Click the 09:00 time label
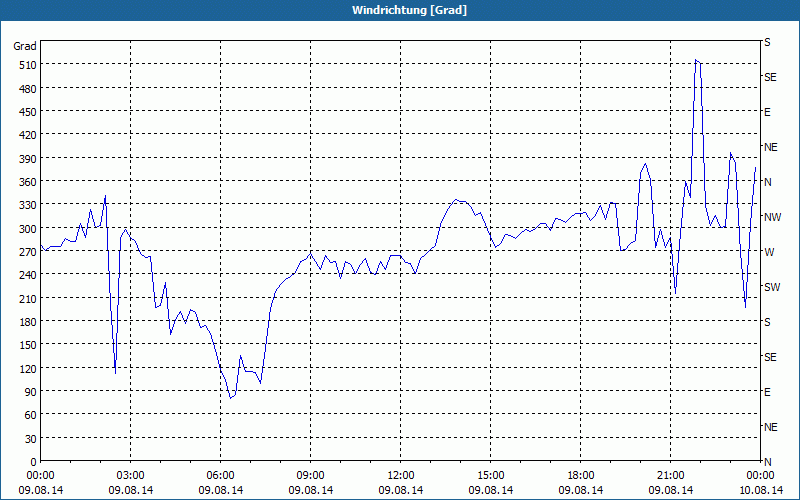Screen dimensions: 800x500 [310, 476]
